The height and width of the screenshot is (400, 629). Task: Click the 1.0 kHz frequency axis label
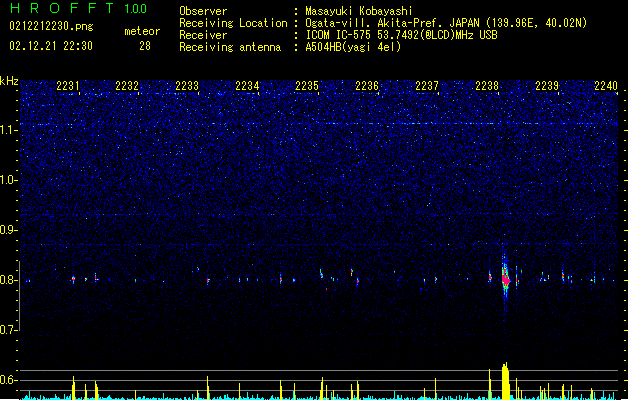[9, 180]
